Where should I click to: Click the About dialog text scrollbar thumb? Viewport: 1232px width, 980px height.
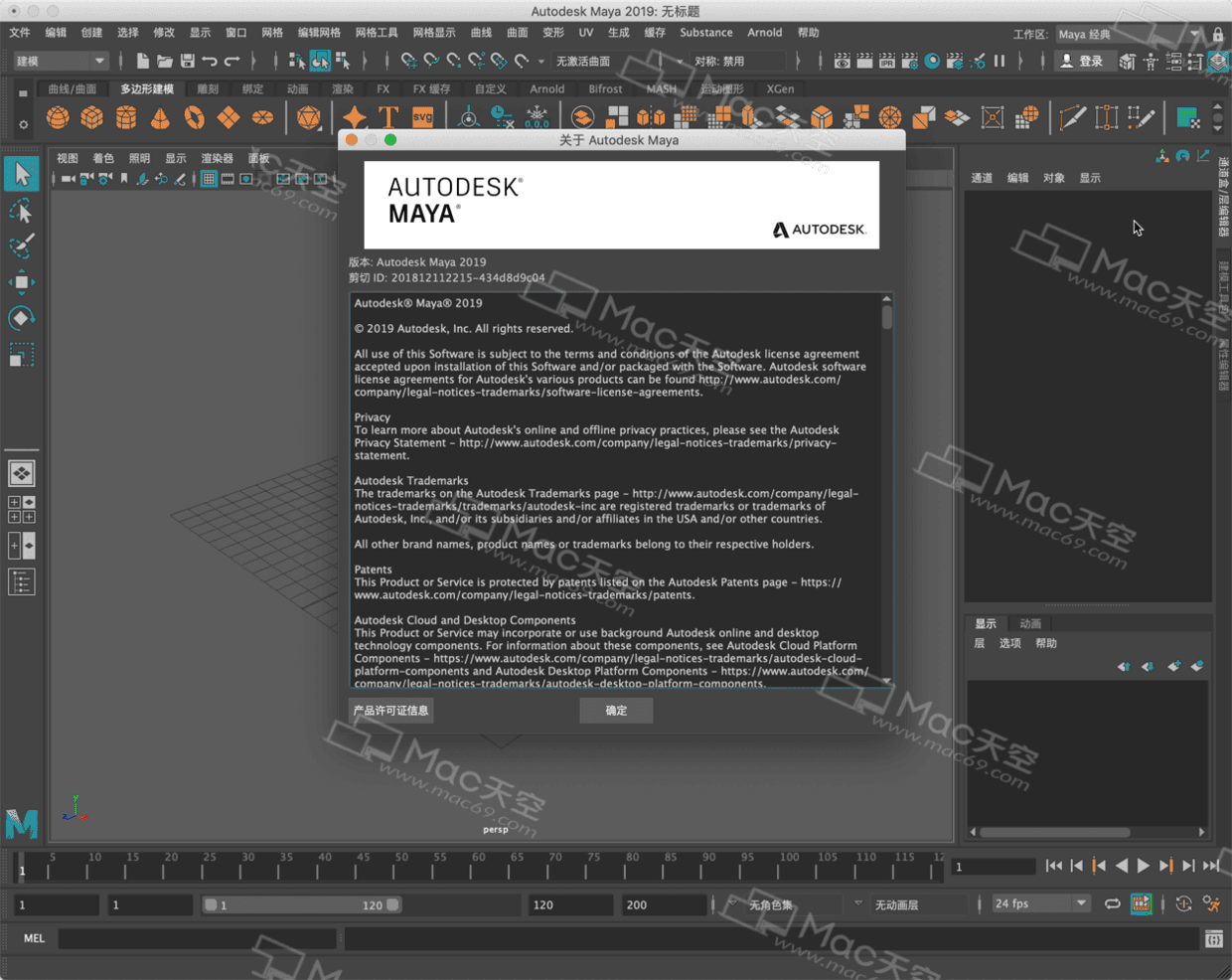(x=887, y=317)
